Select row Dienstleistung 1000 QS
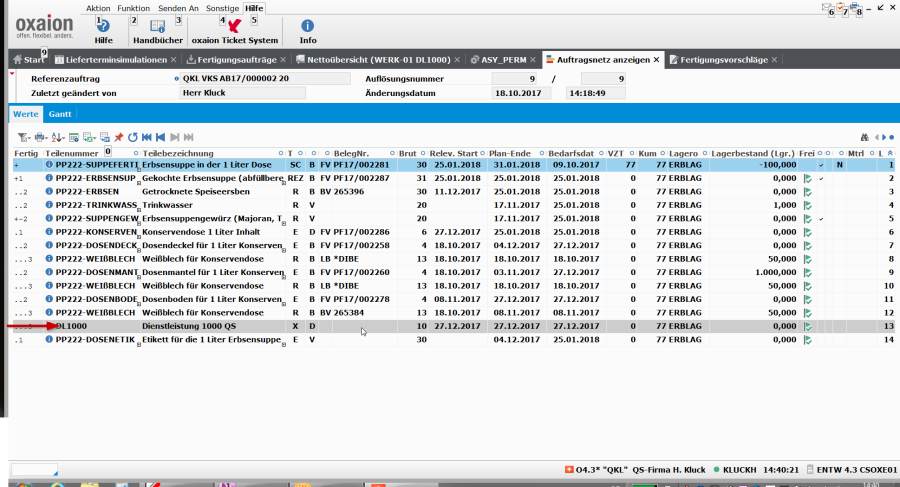 (453, 326)
